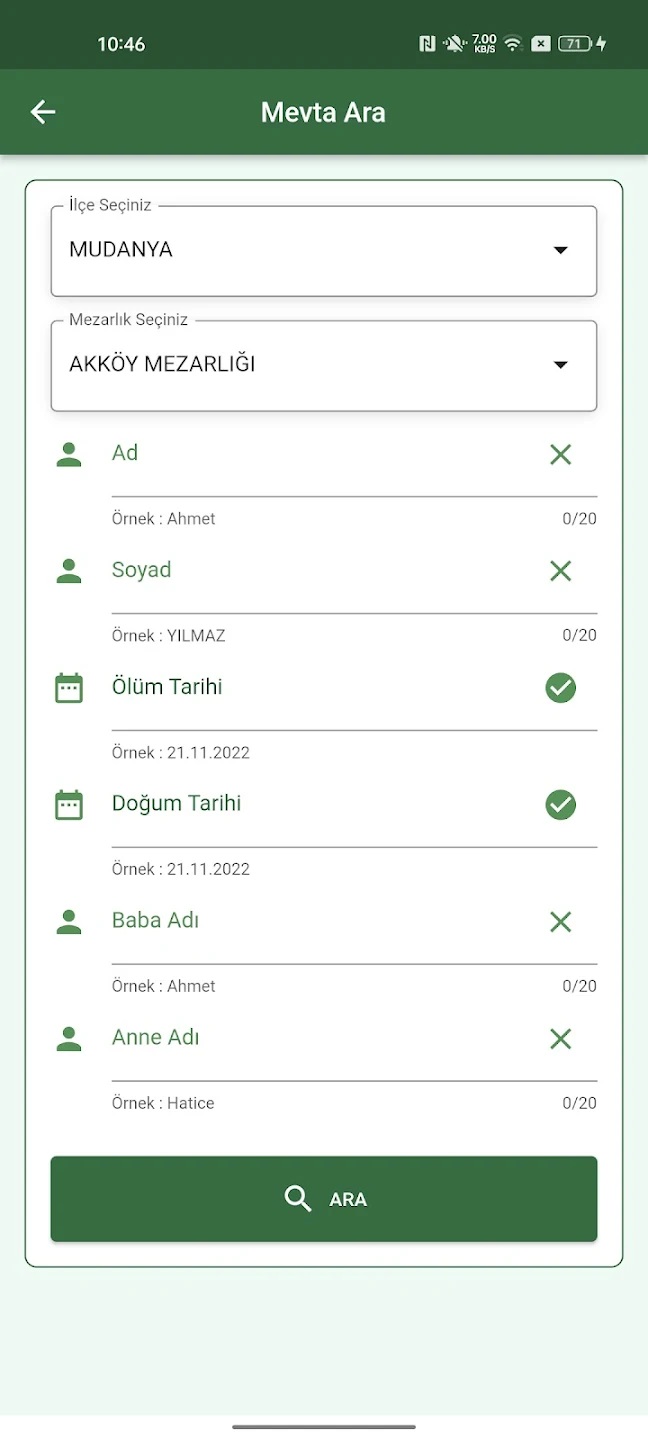Clear the Anne Adı field with its X icon
The image size is (648, 1440).
[x=560, y=1039]
